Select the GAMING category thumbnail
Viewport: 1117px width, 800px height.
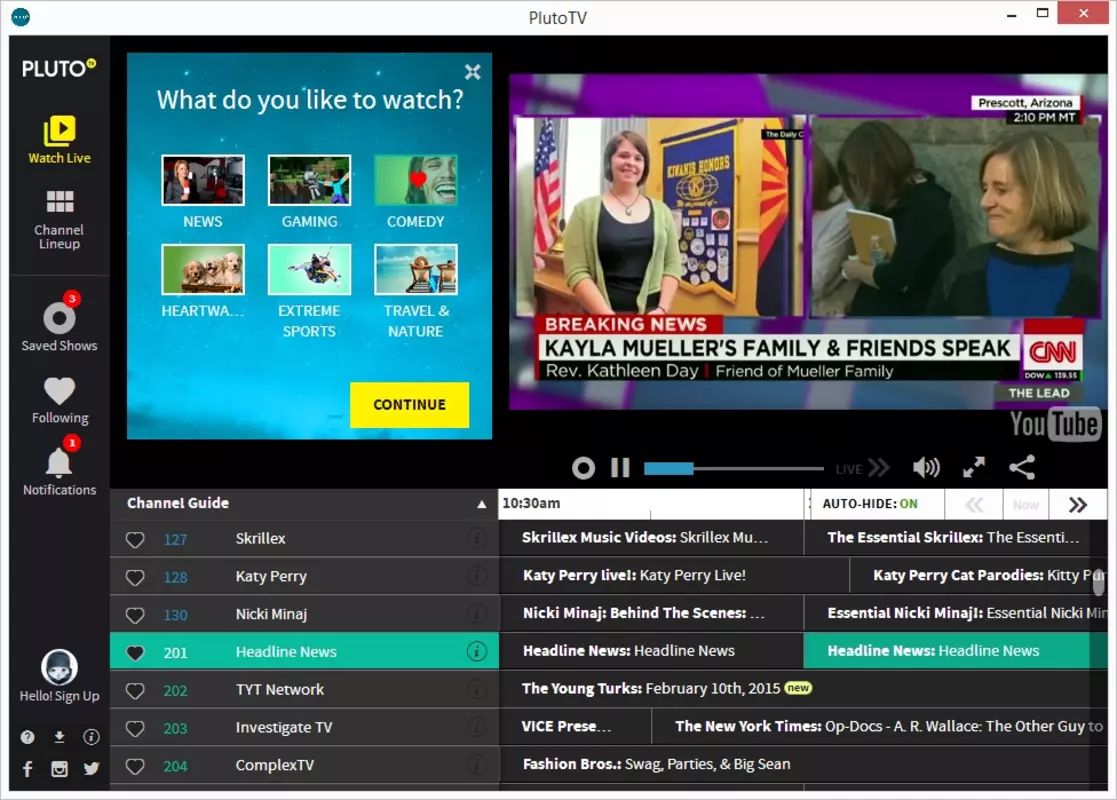pyautogui.click(x=309, y=180)
